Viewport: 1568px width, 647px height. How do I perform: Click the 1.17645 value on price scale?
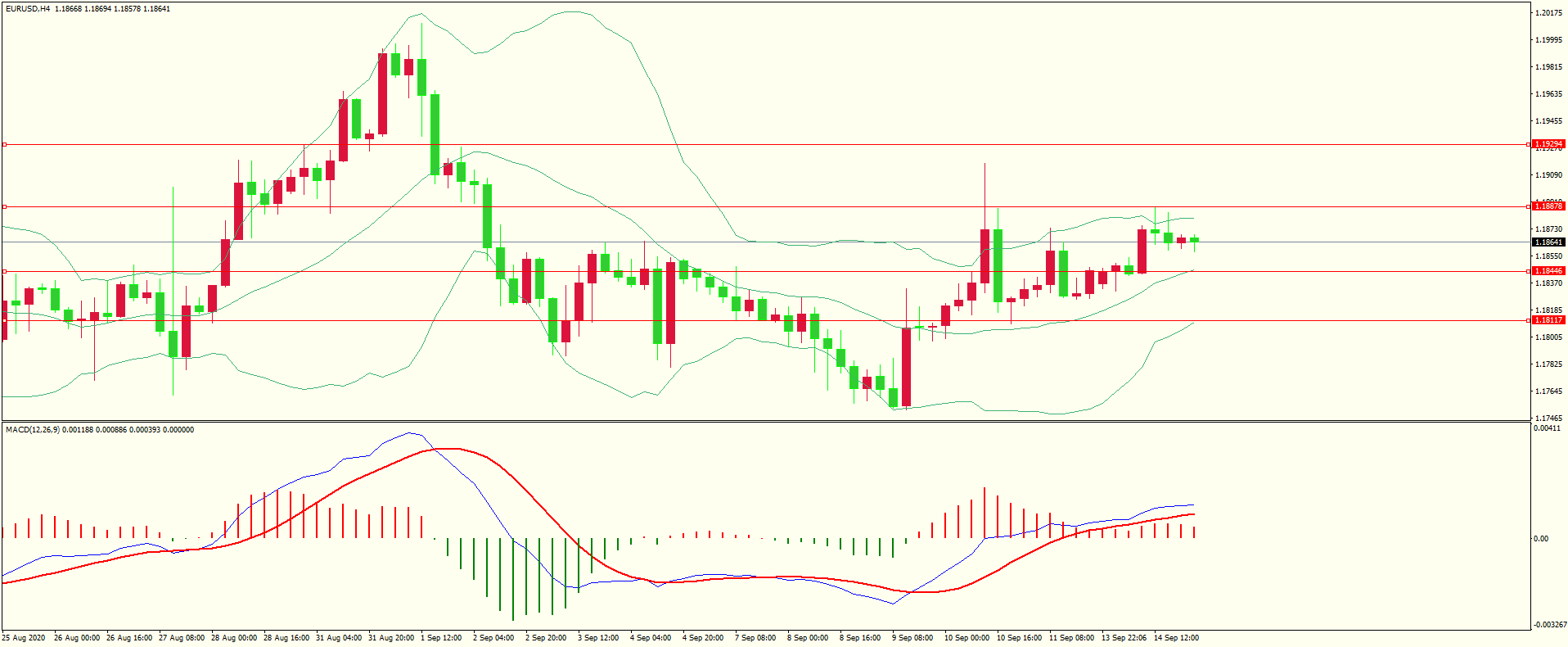tap(1549, 391)
